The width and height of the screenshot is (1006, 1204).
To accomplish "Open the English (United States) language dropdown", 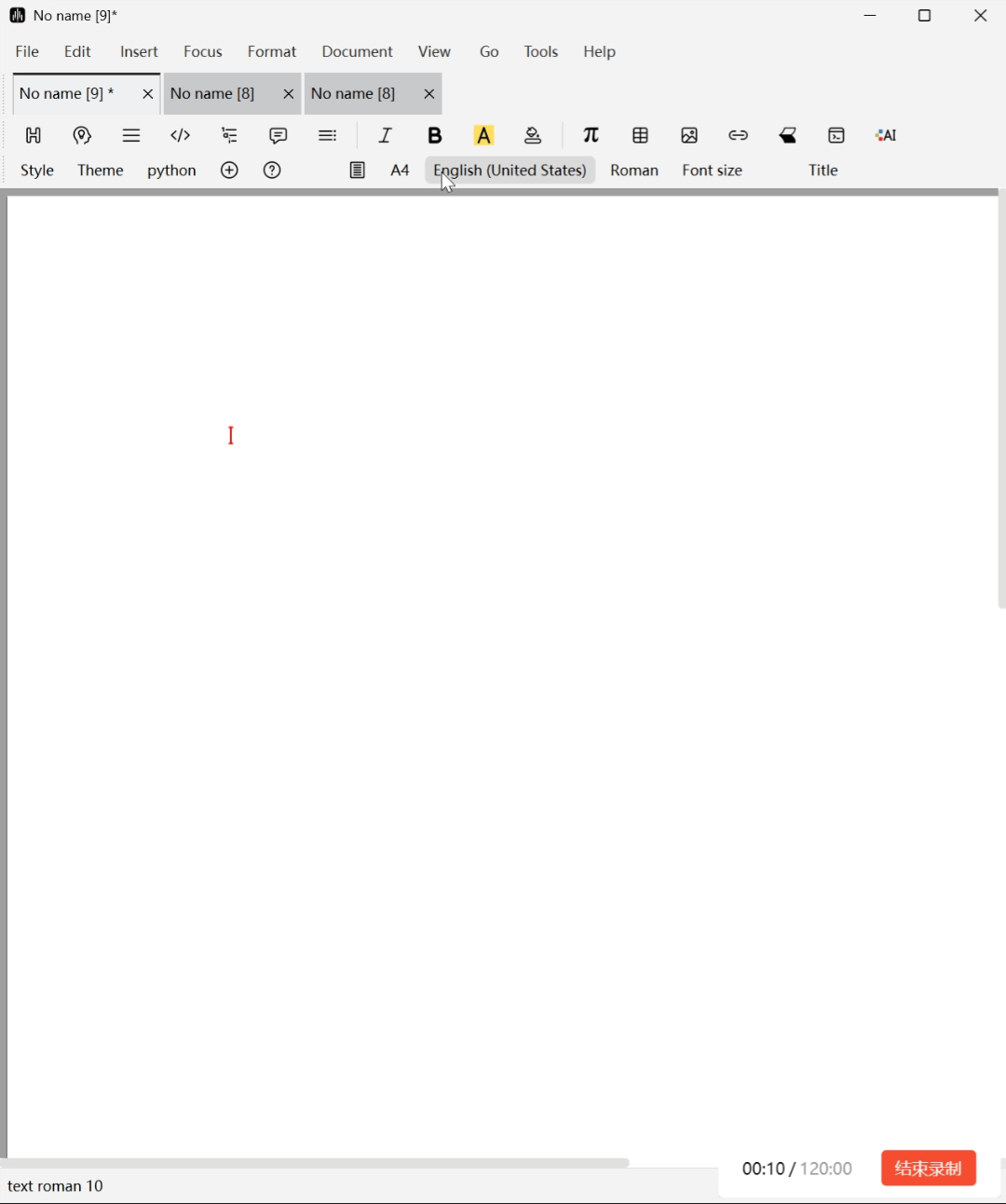I will click(510, 171).
